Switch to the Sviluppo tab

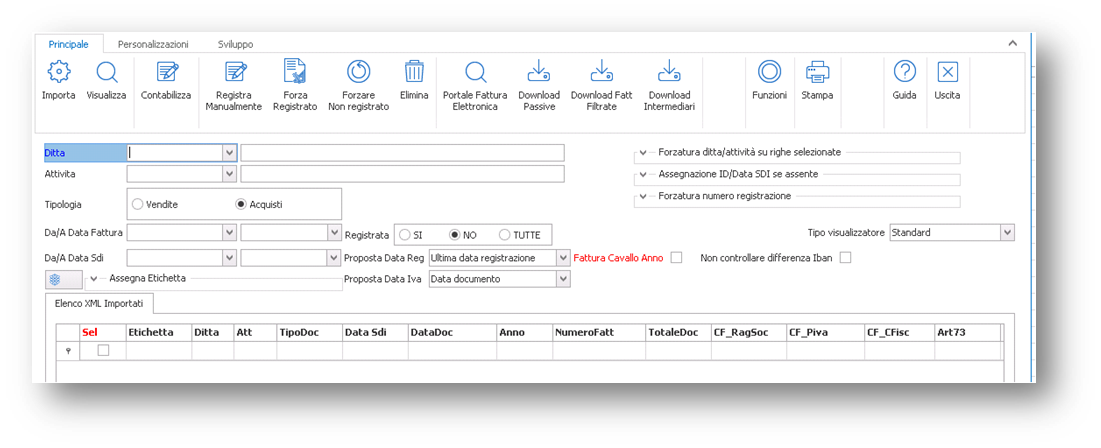235,44
